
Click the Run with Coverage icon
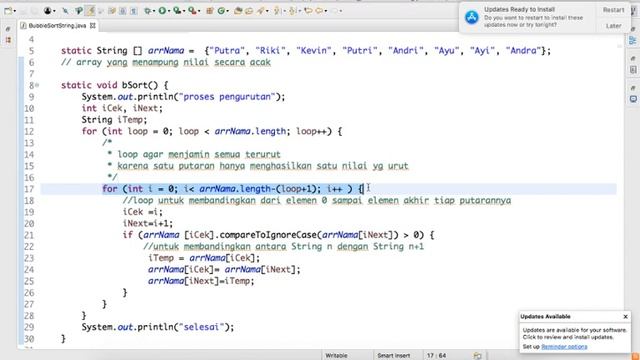pos(177,11)
